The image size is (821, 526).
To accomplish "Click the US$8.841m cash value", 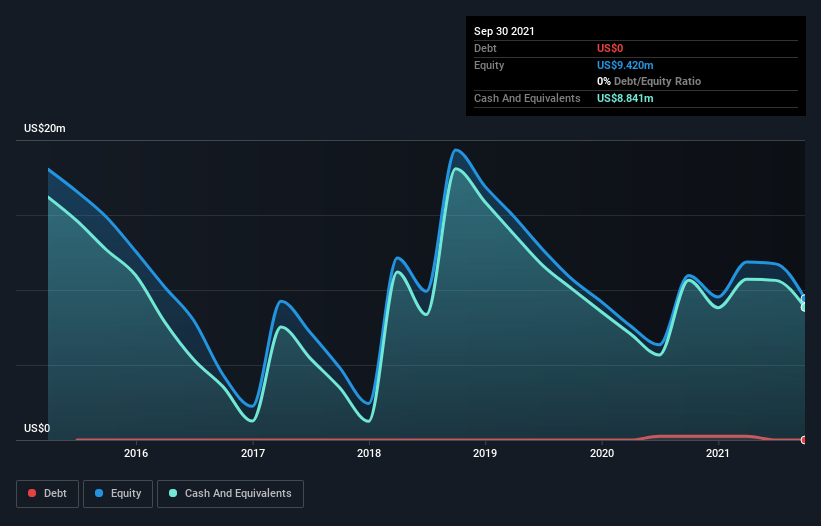I will [x=625, y=98].
